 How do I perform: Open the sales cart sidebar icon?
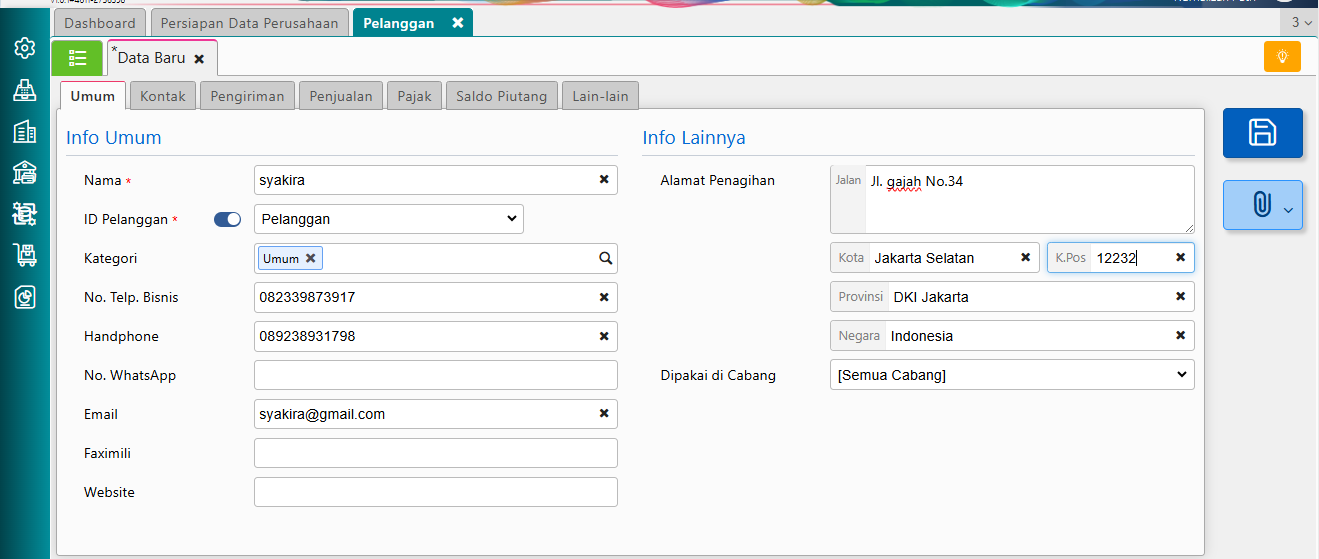(25, 213)
